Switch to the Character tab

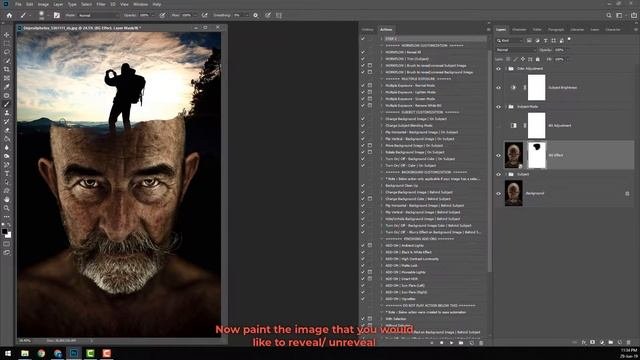(613, 29)
